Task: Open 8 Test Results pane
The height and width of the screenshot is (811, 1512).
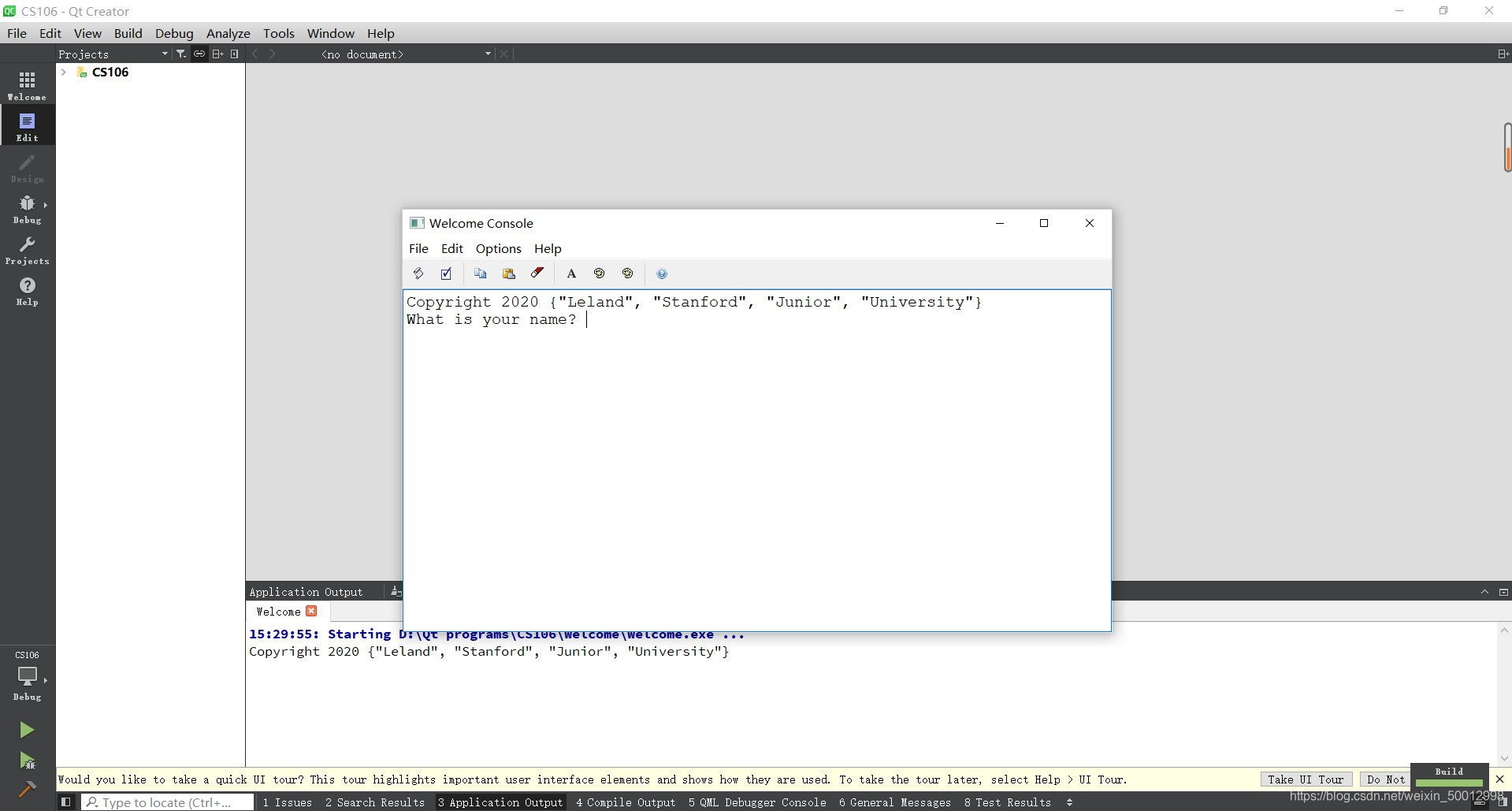Action: click(1008, 802)
